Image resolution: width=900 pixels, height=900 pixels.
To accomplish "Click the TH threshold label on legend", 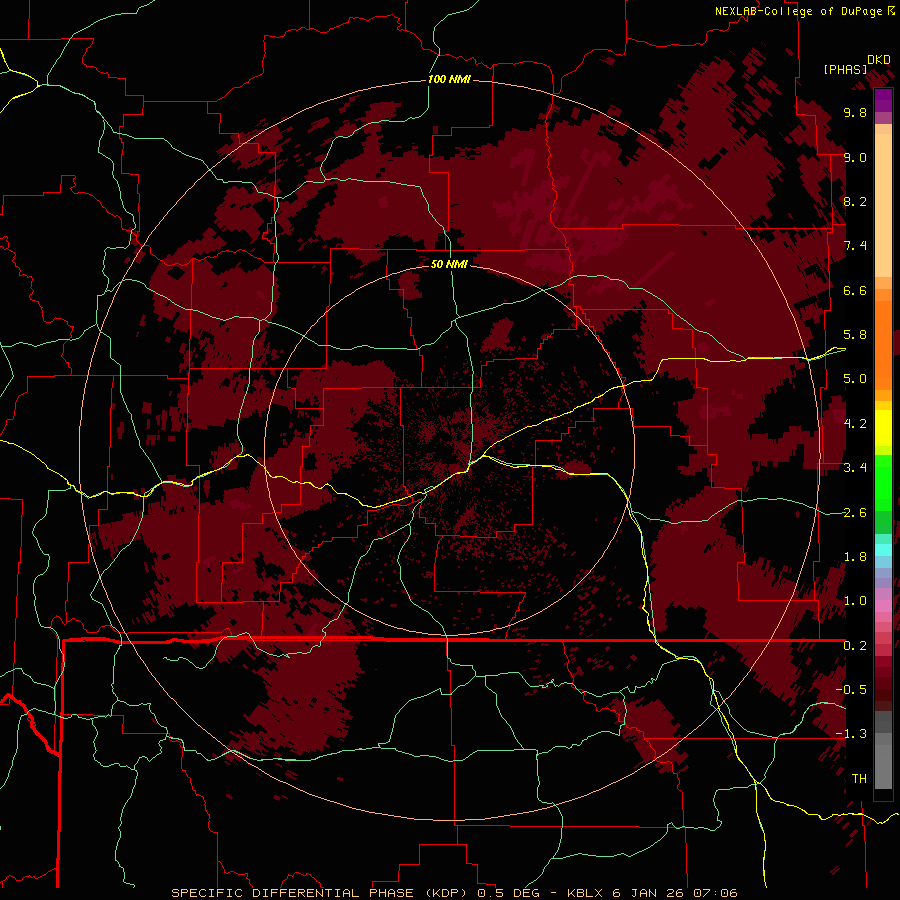I will [x=859, y=779].
